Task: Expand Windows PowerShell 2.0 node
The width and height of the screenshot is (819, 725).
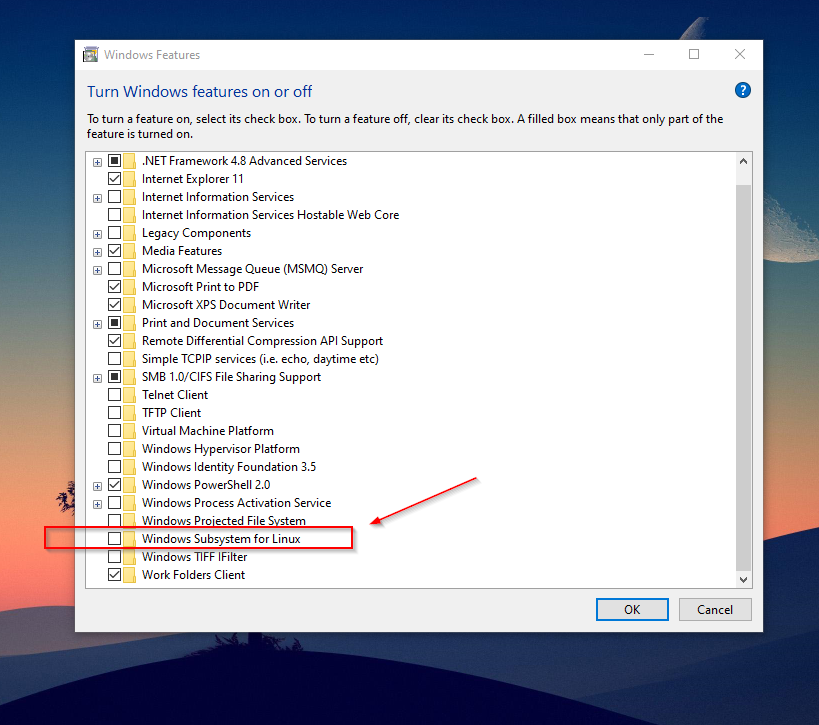Action: [97, 486]
